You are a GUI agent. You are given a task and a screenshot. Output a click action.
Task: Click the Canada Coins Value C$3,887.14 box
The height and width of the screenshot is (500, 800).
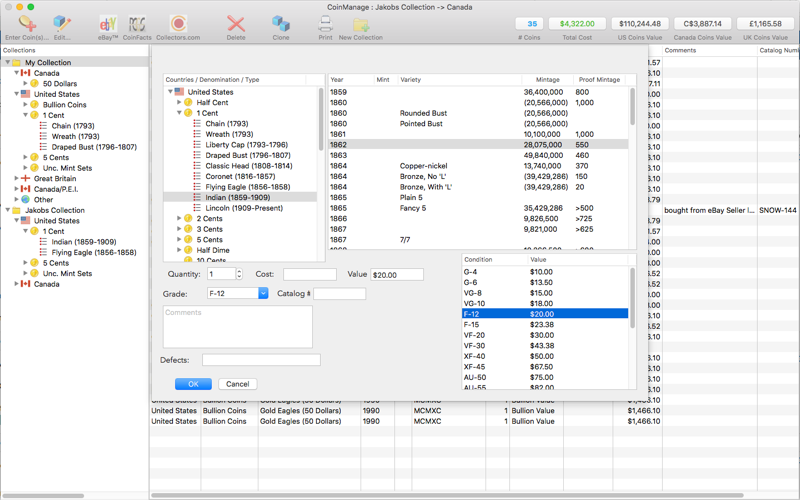703,23
